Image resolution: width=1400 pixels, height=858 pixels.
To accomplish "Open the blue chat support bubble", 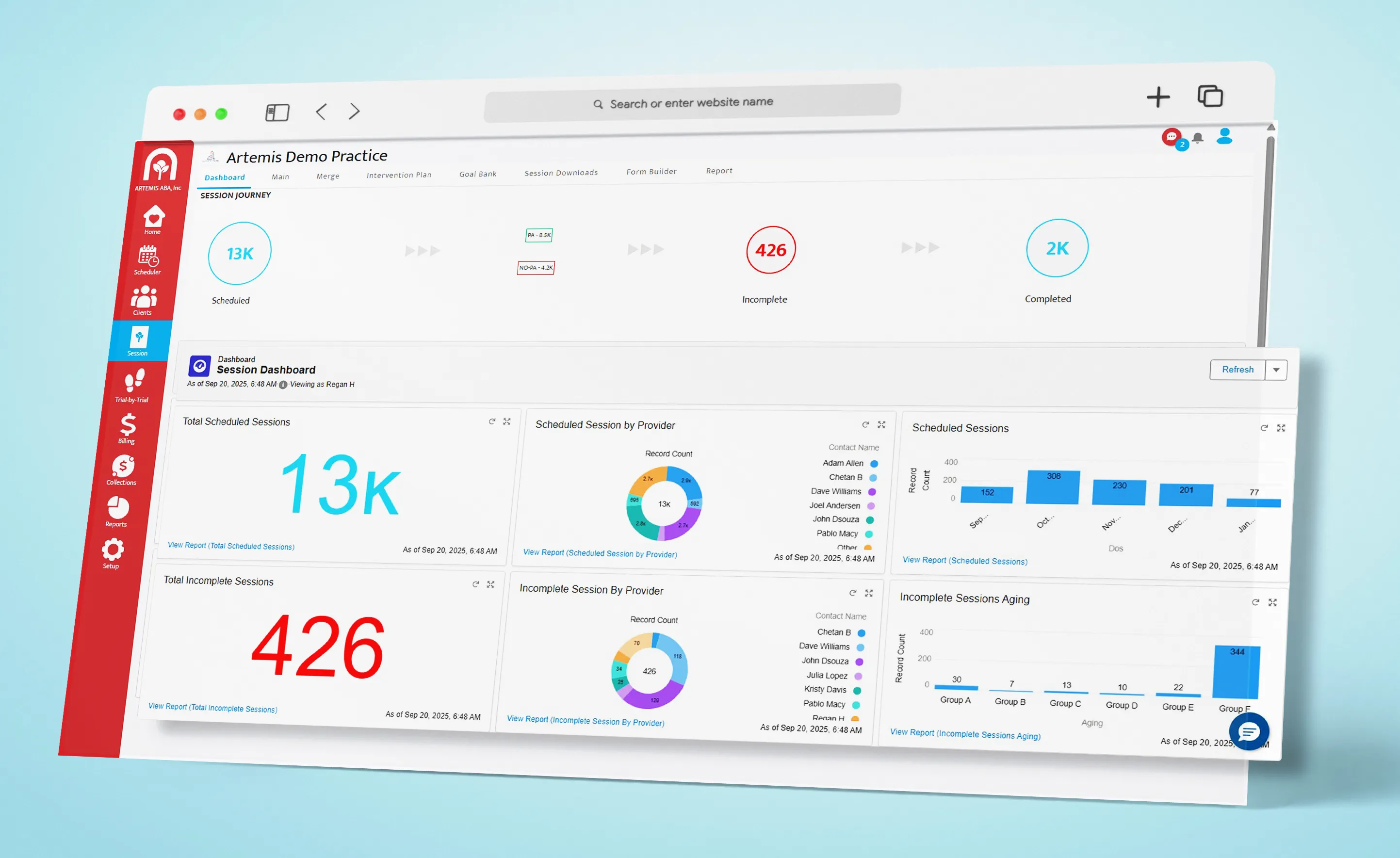I will pos(1249,732).
